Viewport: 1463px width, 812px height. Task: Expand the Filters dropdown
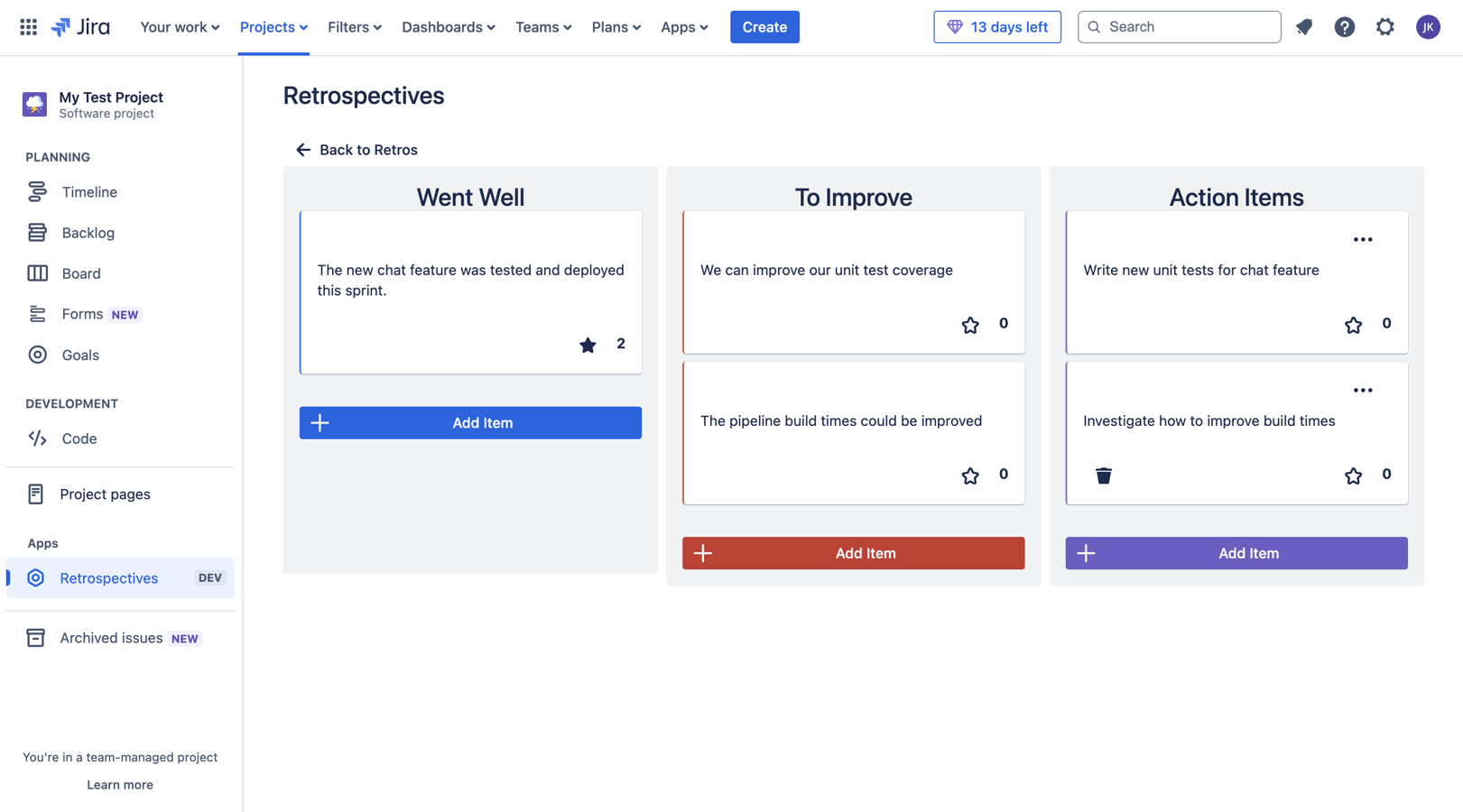[x=355, y=27]
